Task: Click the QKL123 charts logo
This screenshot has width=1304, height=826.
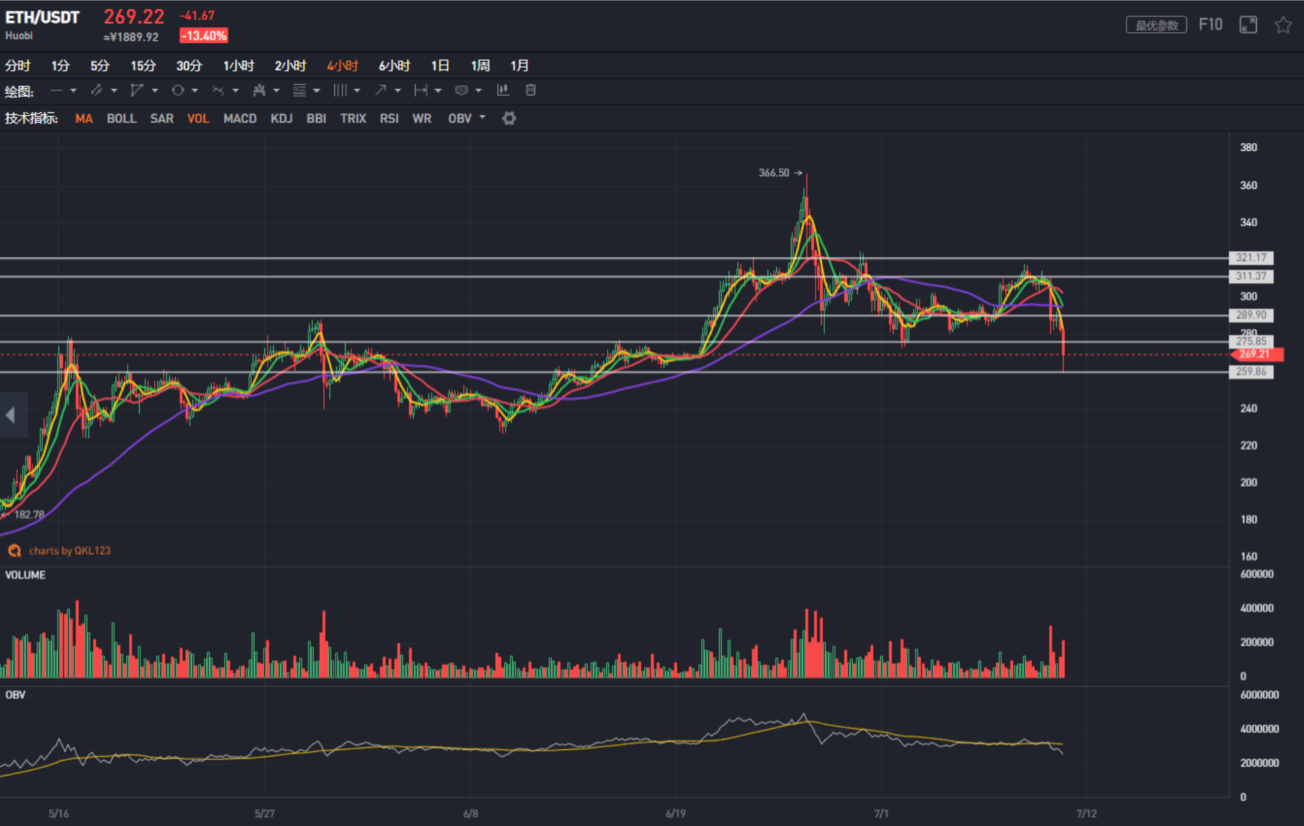Action: pyautogui.click(x=14, y=550)
